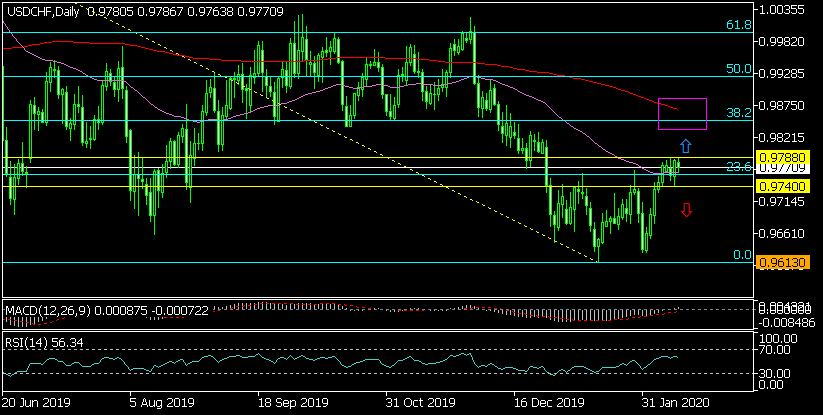Click the MACD value 0.000875
The width and height of the screenshot is (823, 415).
tap(121, 311)
